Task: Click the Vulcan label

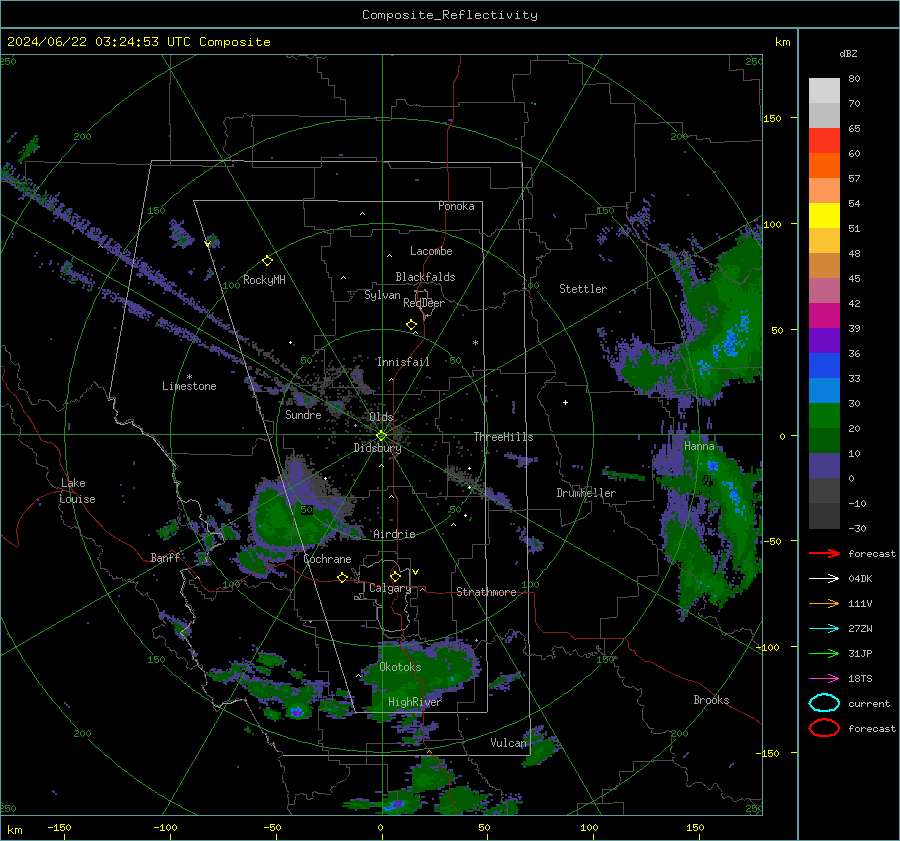Action: [x=509, y=743]
